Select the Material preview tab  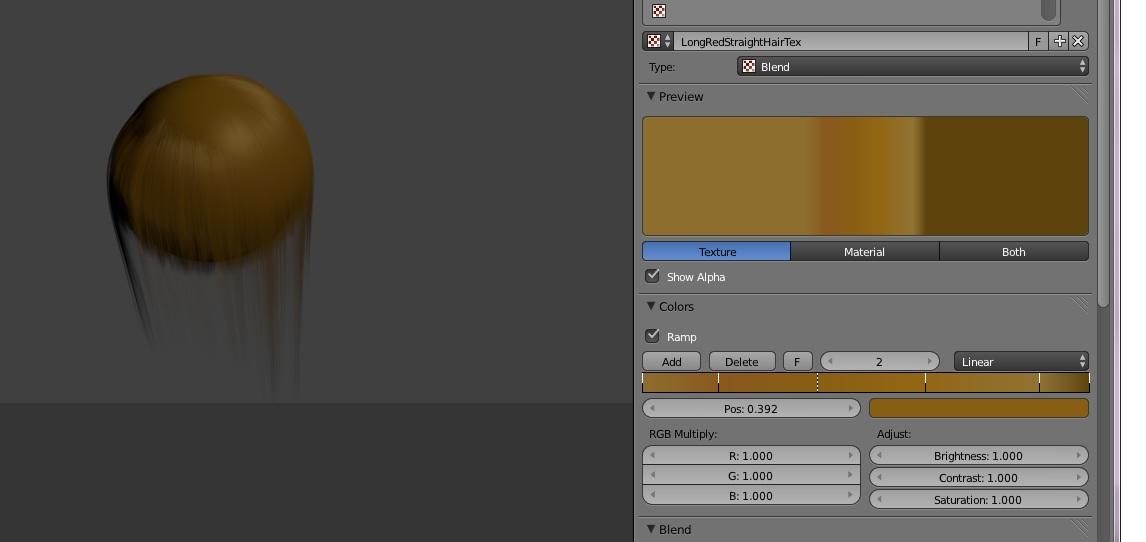coord(865,251)
